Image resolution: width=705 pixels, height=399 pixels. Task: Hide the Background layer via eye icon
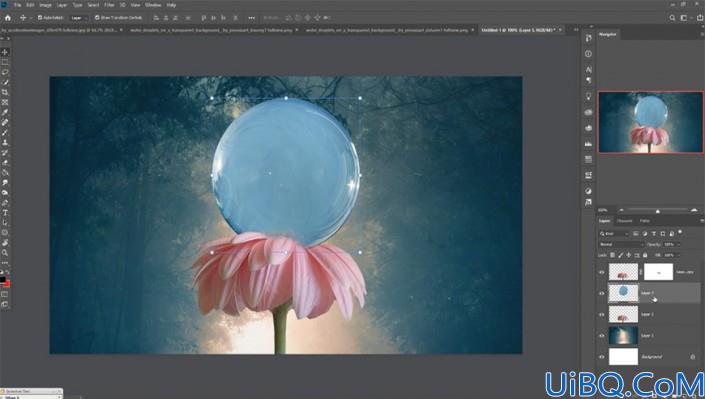[x=602, y=357]
